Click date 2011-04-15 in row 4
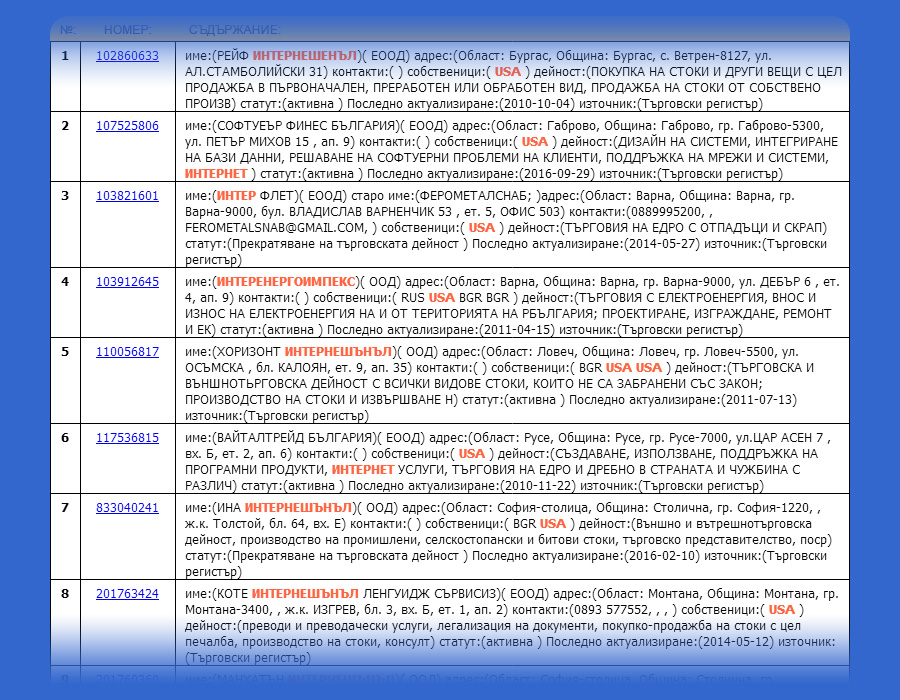 pos(517,330)
